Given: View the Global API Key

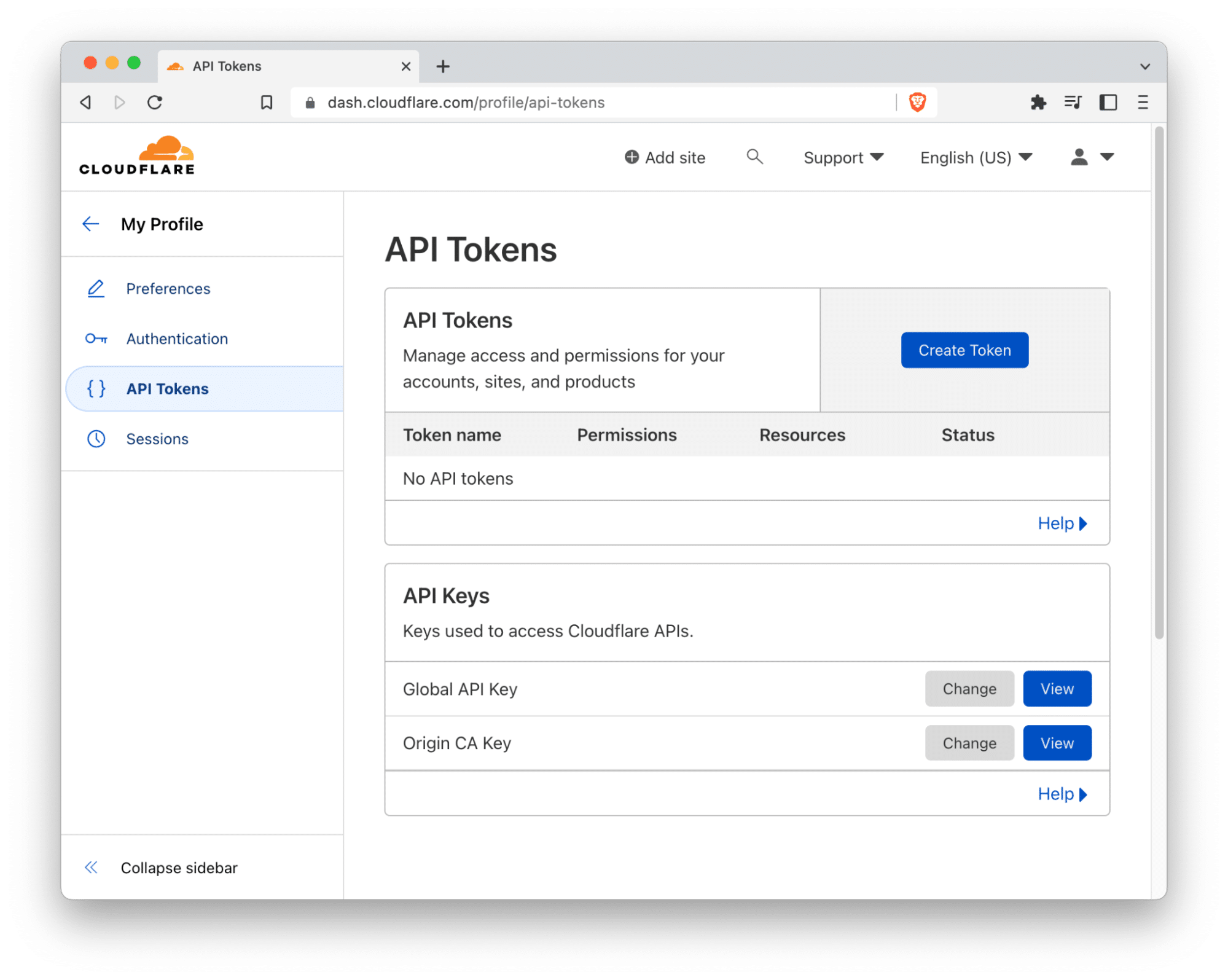Looking at the screenshot, I should [1057, 689].
